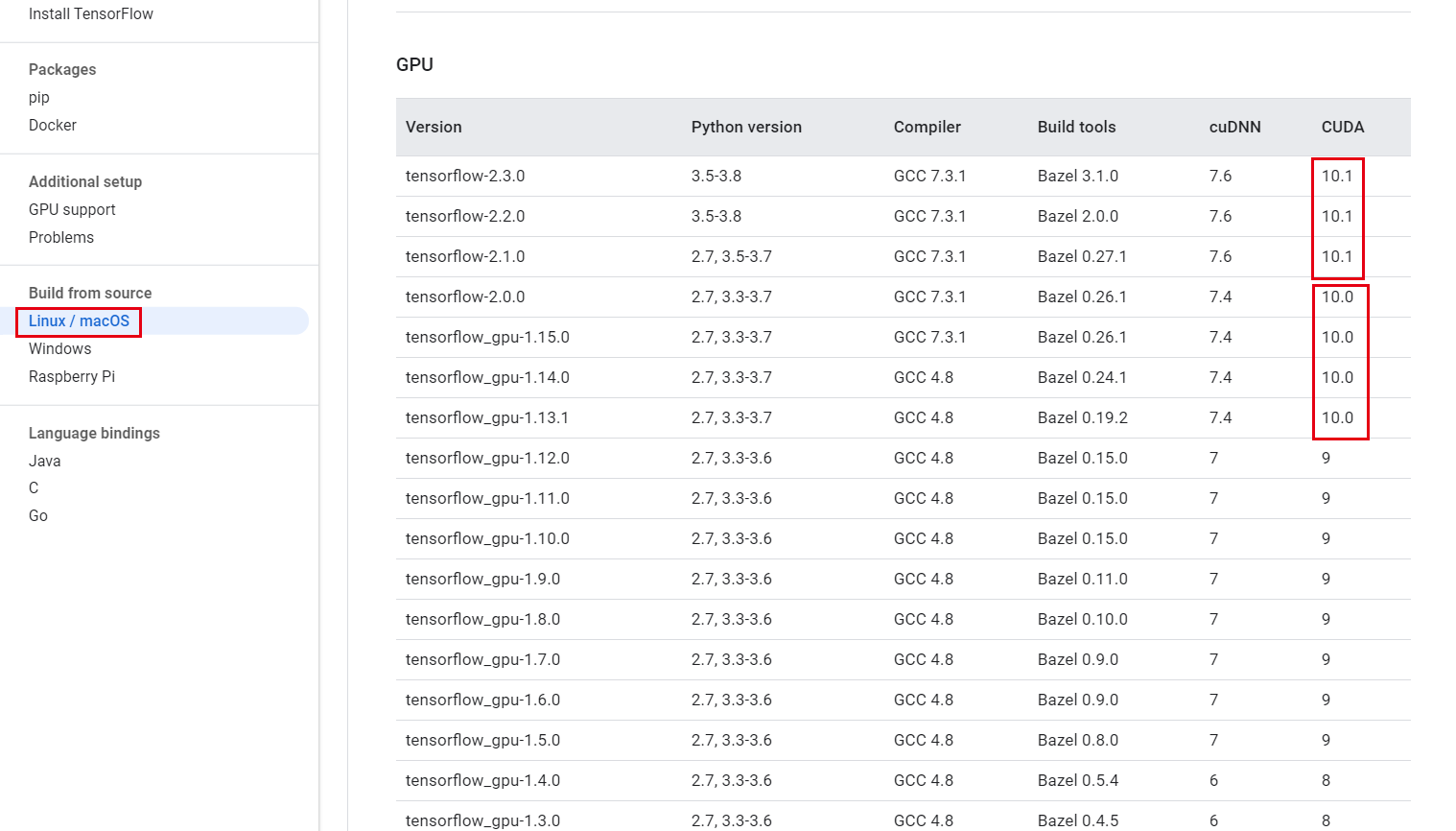The image size is (1456, 831).
Task: Select the tensorflow_gpu-1.4.0 cell
Action: pos(483,781)
